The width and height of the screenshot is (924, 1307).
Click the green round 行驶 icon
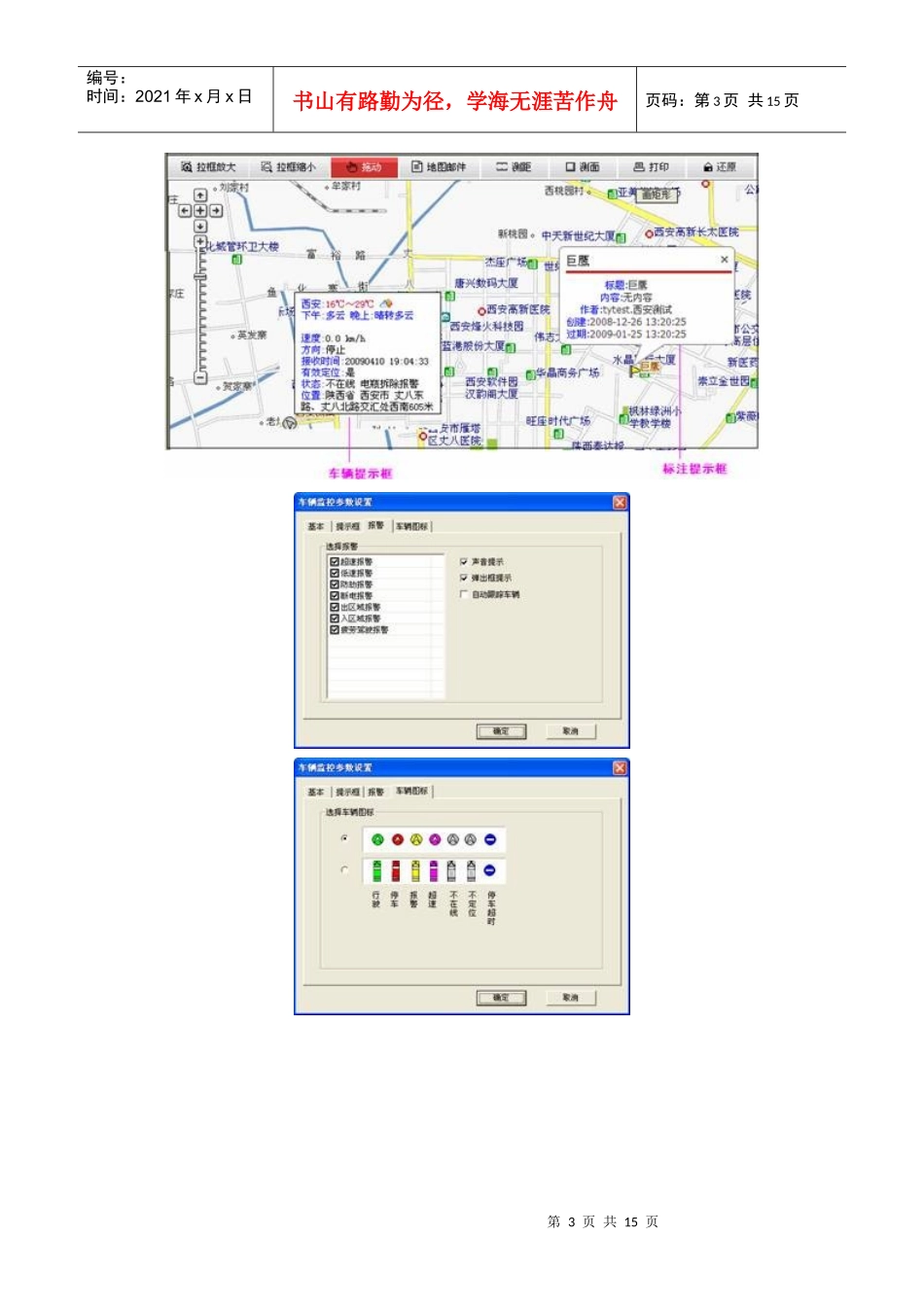[x=377, y=839]
